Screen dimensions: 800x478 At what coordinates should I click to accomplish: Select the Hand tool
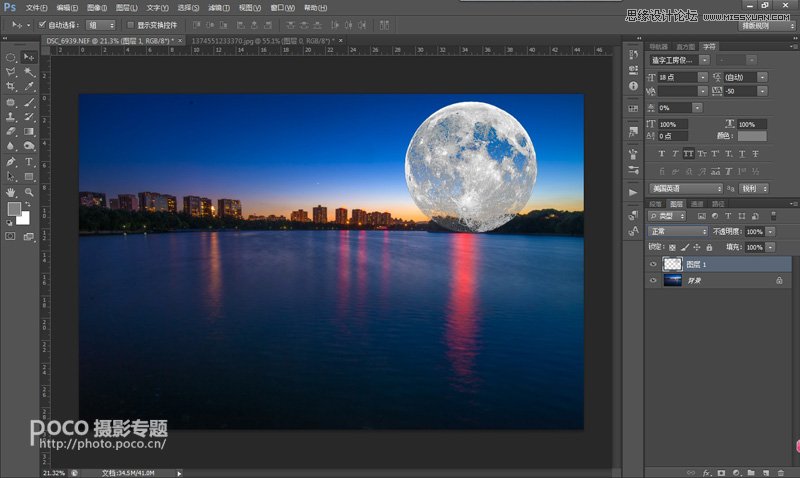[x=11, y=192]
